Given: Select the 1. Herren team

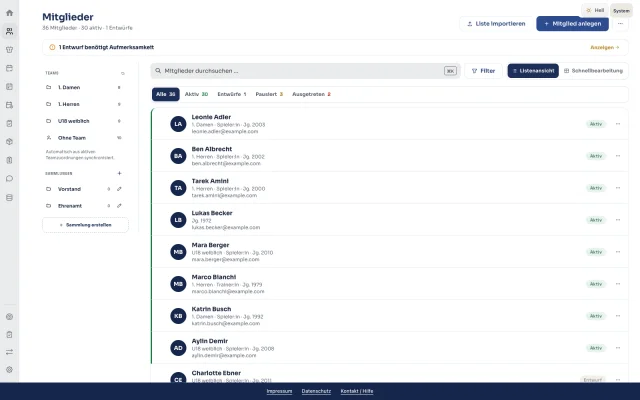Looking at the screenshot, I should (x=84, y=104).
